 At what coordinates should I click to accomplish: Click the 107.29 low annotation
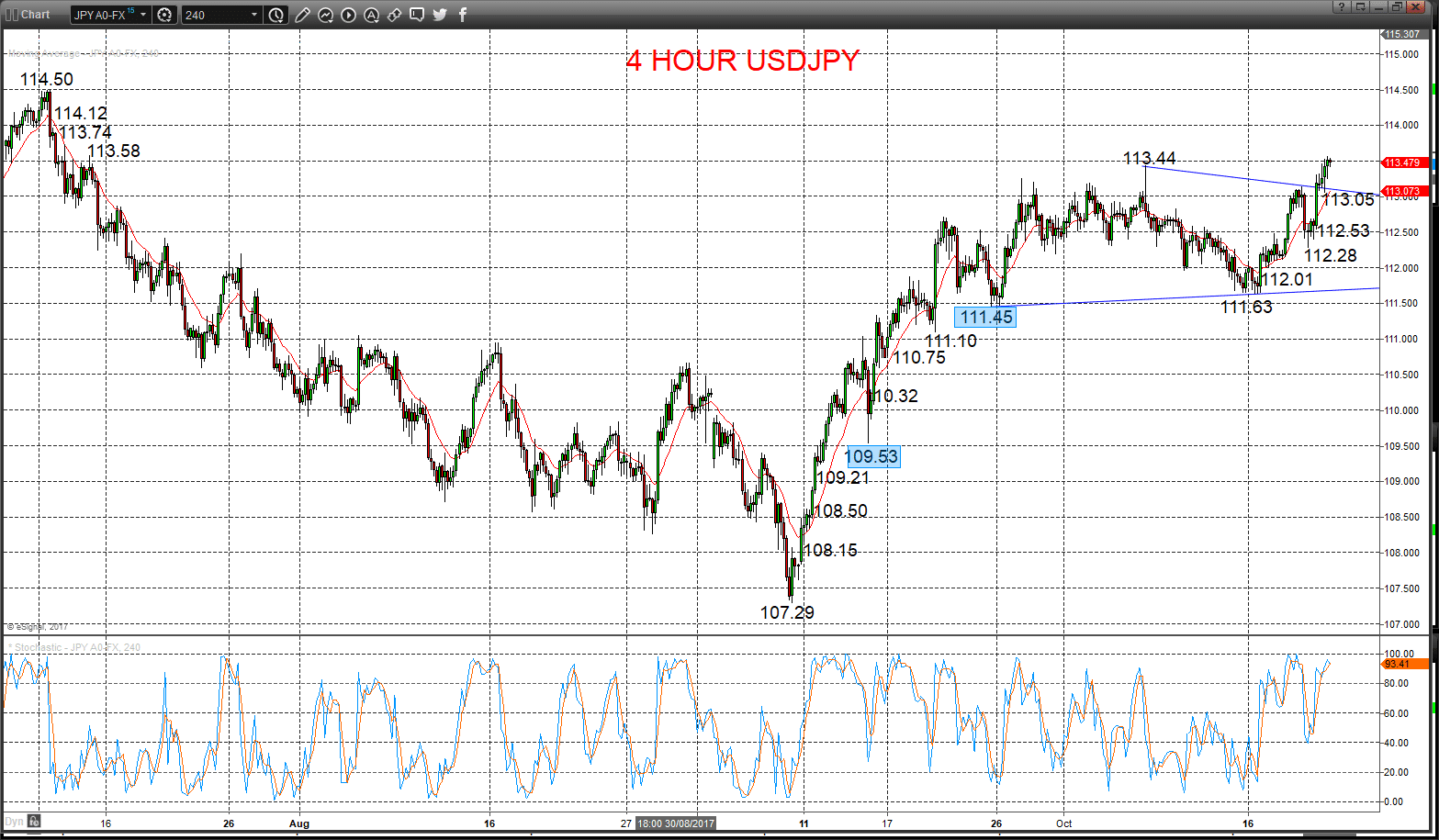coord(787,612)
